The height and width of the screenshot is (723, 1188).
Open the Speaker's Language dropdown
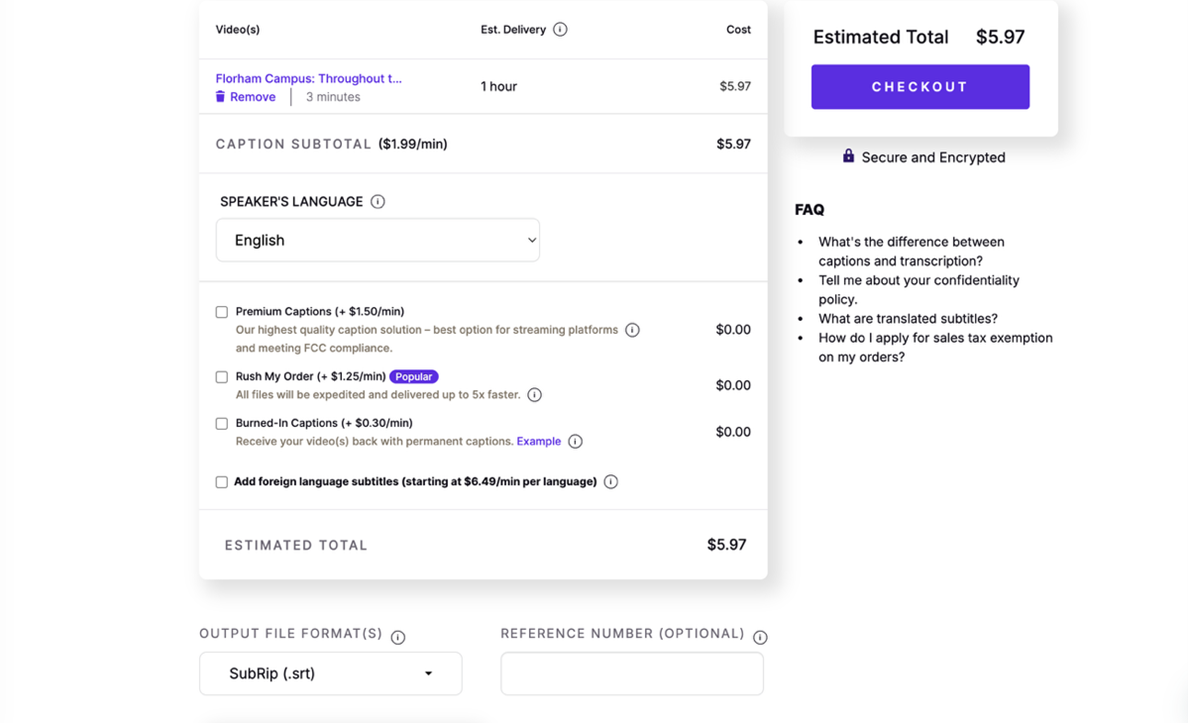(x=377, y=240)
